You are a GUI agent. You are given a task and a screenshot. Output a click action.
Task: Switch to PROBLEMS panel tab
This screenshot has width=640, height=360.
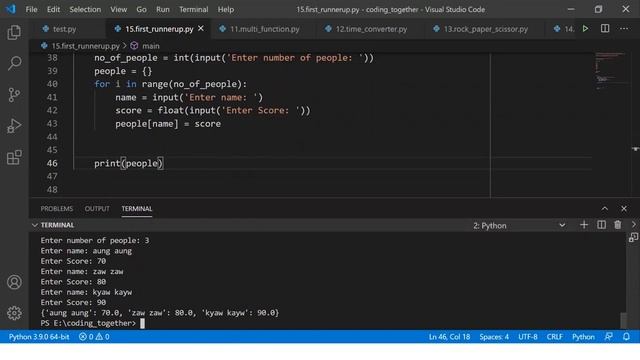(57, 209)
